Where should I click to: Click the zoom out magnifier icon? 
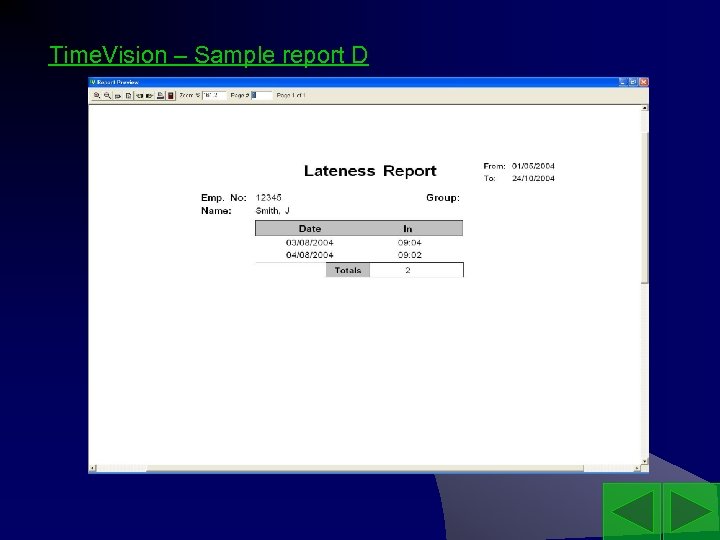pos(107,96)
